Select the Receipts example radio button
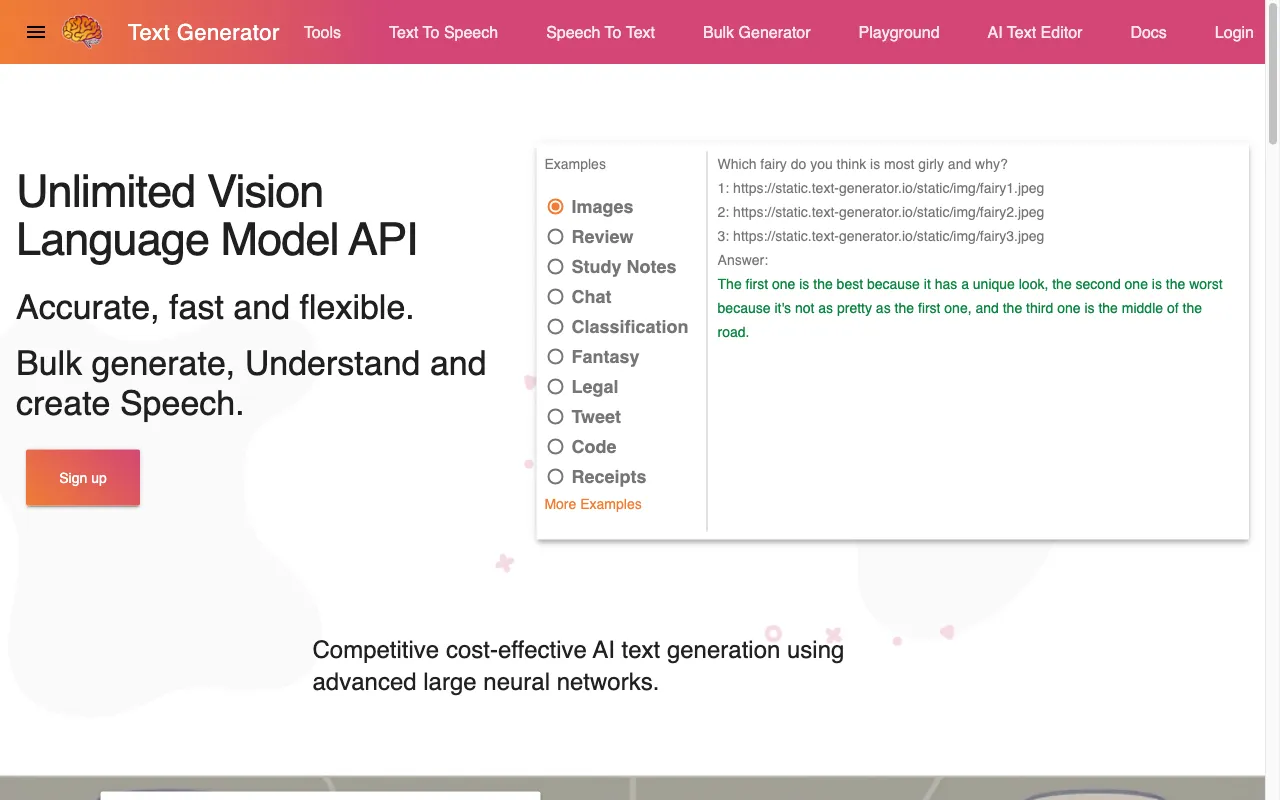Image resolution: width=1280 pixels, height=800 pixels. (x=556, y=477)
